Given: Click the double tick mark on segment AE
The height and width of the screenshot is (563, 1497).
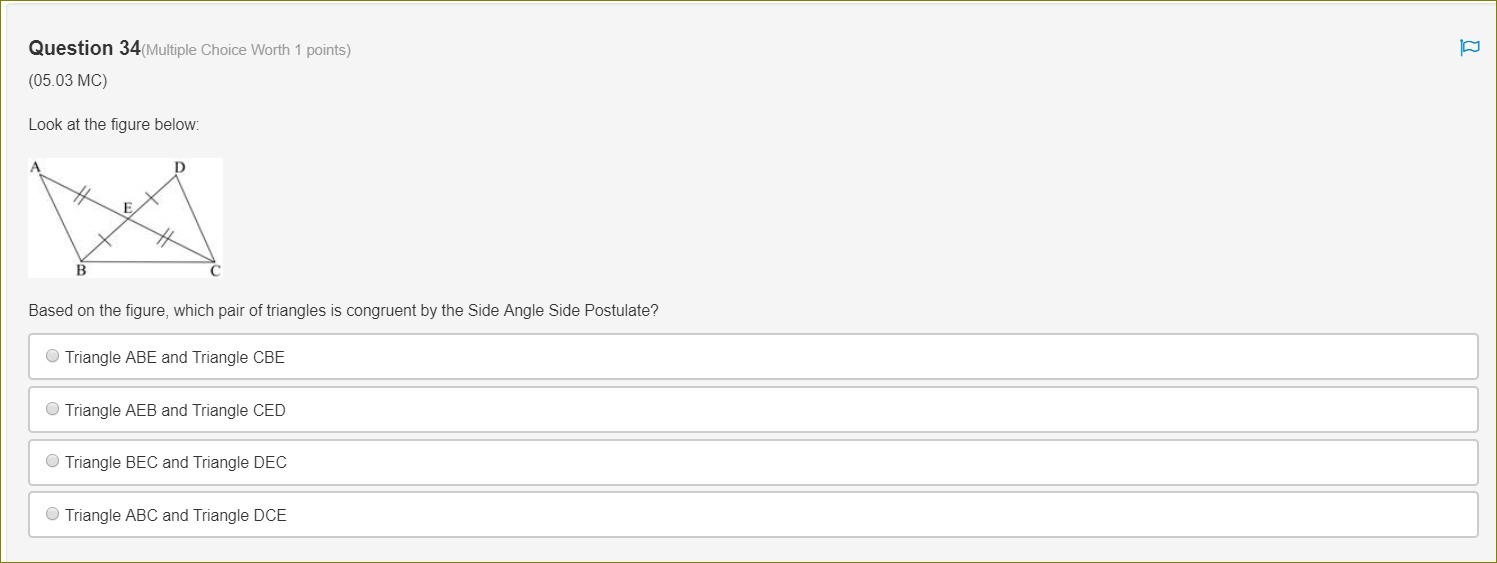Looking at the screenshot, I should [84, 194].
